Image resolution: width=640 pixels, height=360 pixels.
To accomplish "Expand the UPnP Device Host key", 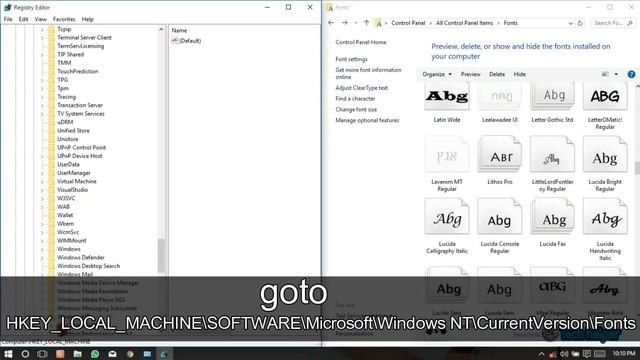I will [42, 156].
